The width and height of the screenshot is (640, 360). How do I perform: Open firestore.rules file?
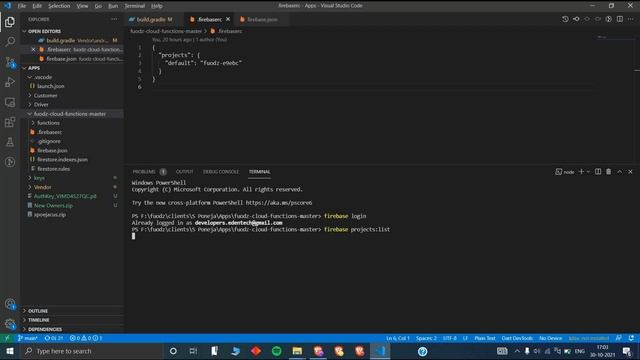point(53,169)
